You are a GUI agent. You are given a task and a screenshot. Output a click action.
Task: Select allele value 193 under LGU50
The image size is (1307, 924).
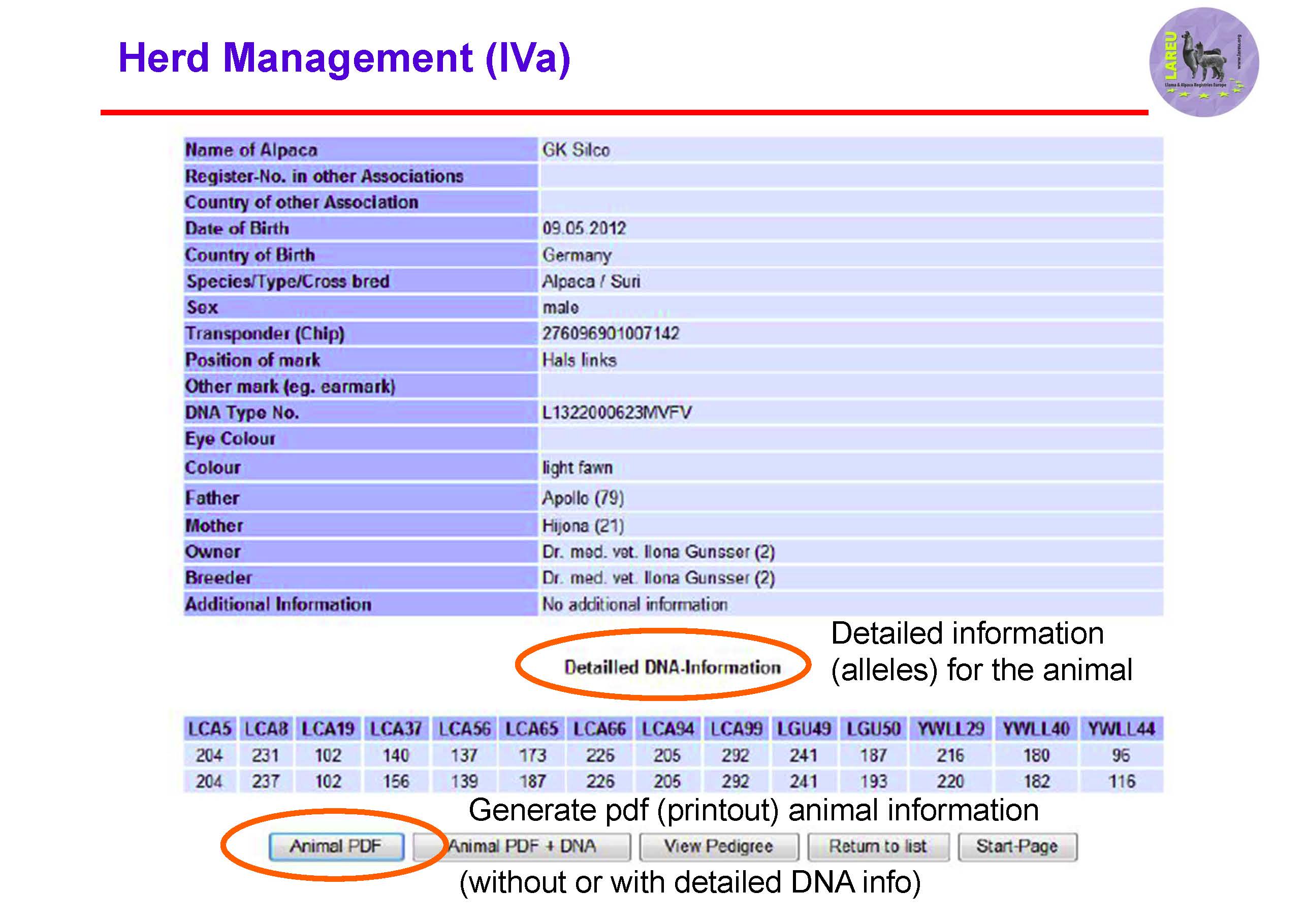coord(873,781)
